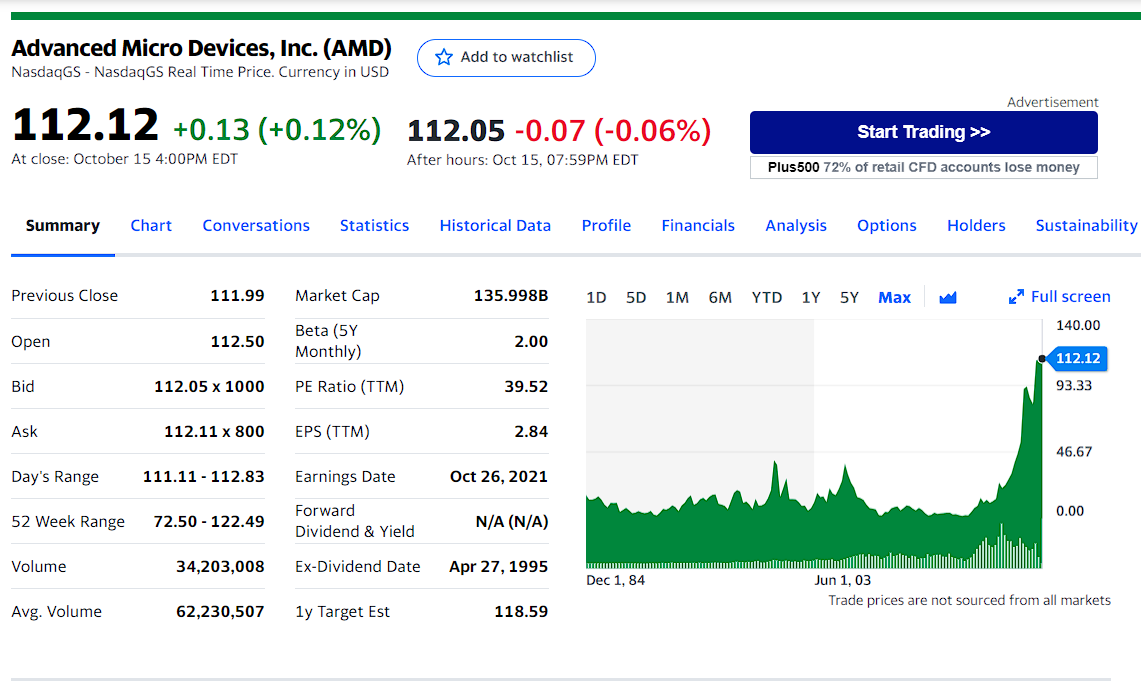Click the Previous Close value 111.99

[x=237, y=296]
